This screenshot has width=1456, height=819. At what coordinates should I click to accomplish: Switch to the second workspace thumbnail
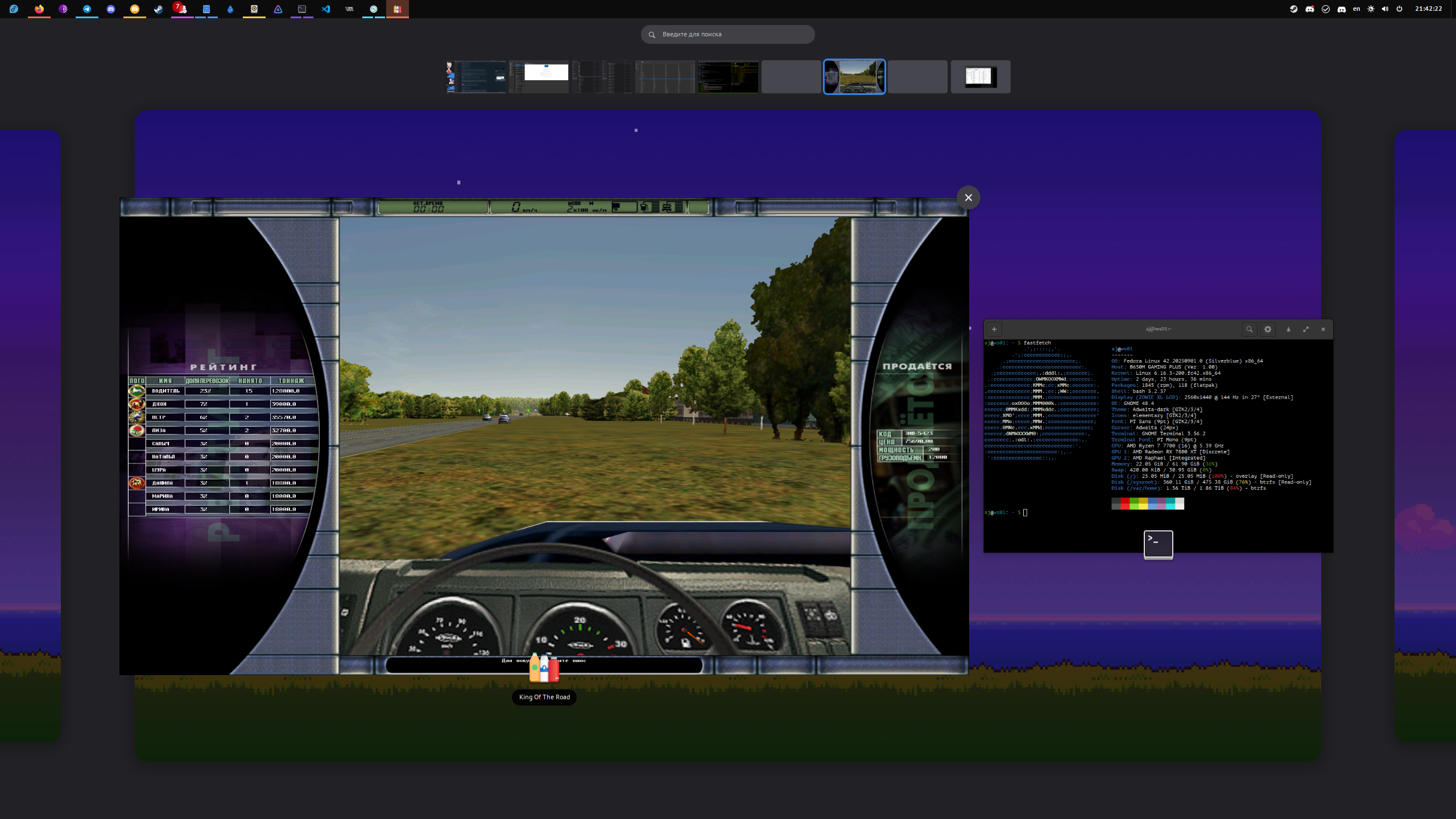(539, 77)
